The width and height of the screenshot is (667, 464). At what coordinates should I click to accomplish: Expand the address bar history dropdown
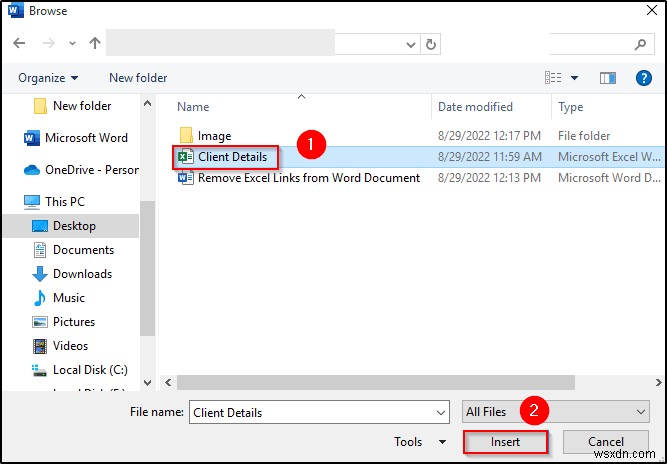410,44
